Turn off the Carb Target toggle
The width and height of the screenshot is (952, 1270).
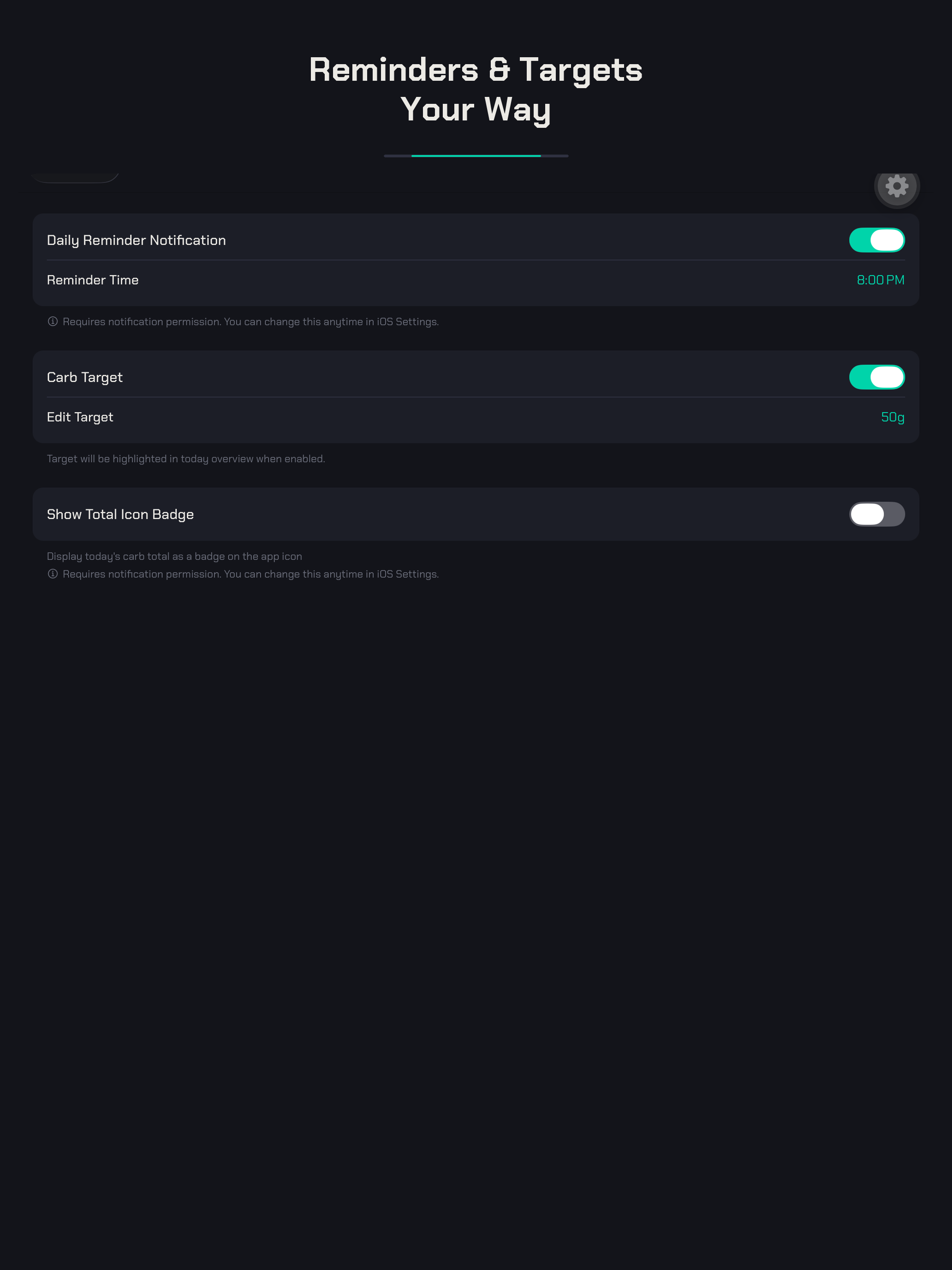[877, 377]
